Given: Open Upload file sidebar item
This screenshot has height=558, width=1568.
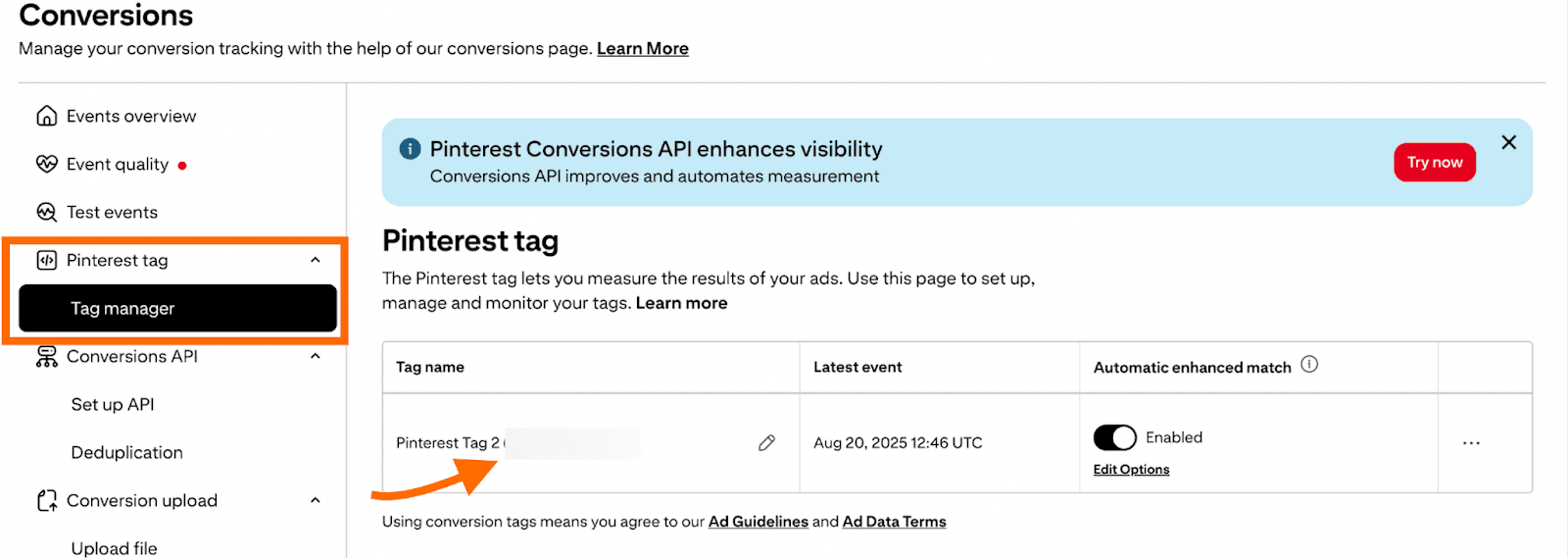Looking at the screenshot, I should click(x=114, y=547).
